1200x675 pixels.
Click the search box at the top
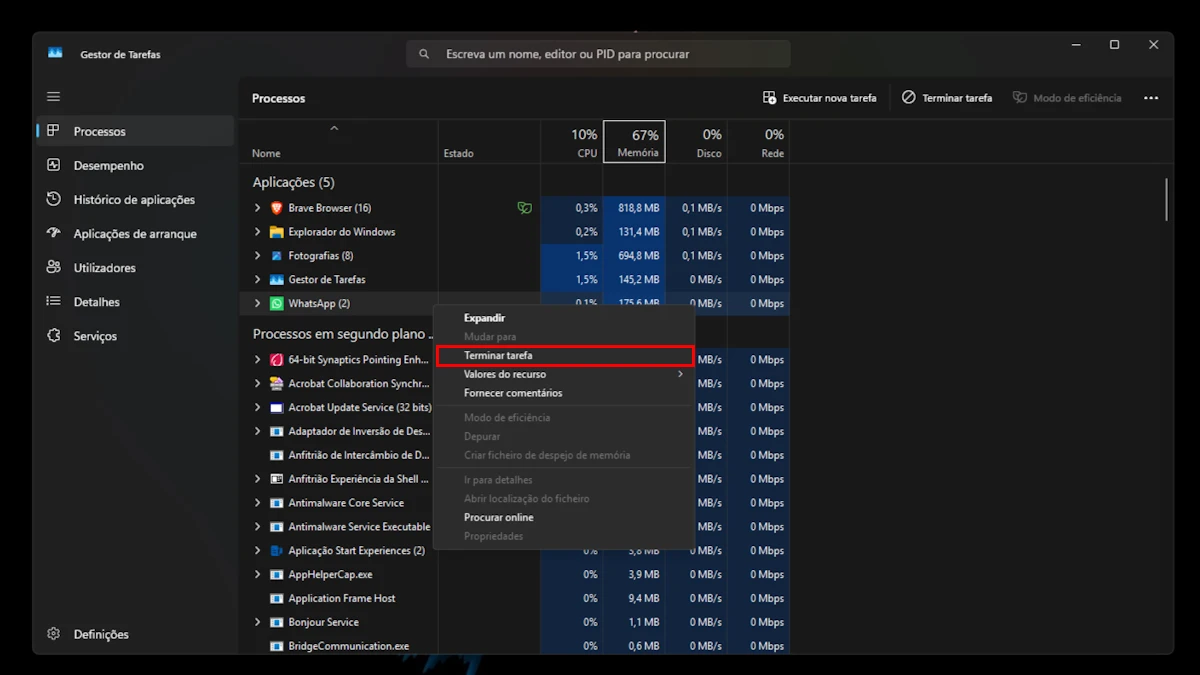coord(598,54)
